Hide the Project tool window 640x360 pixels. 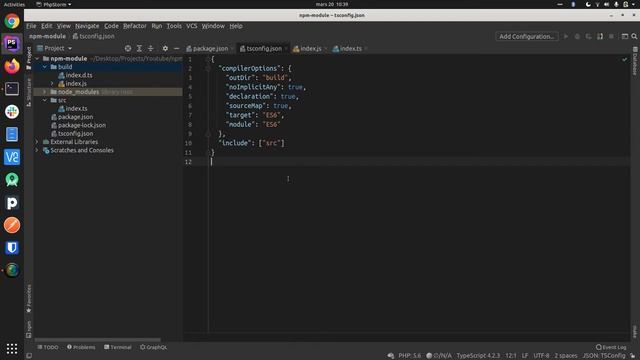tap(176, 48)
